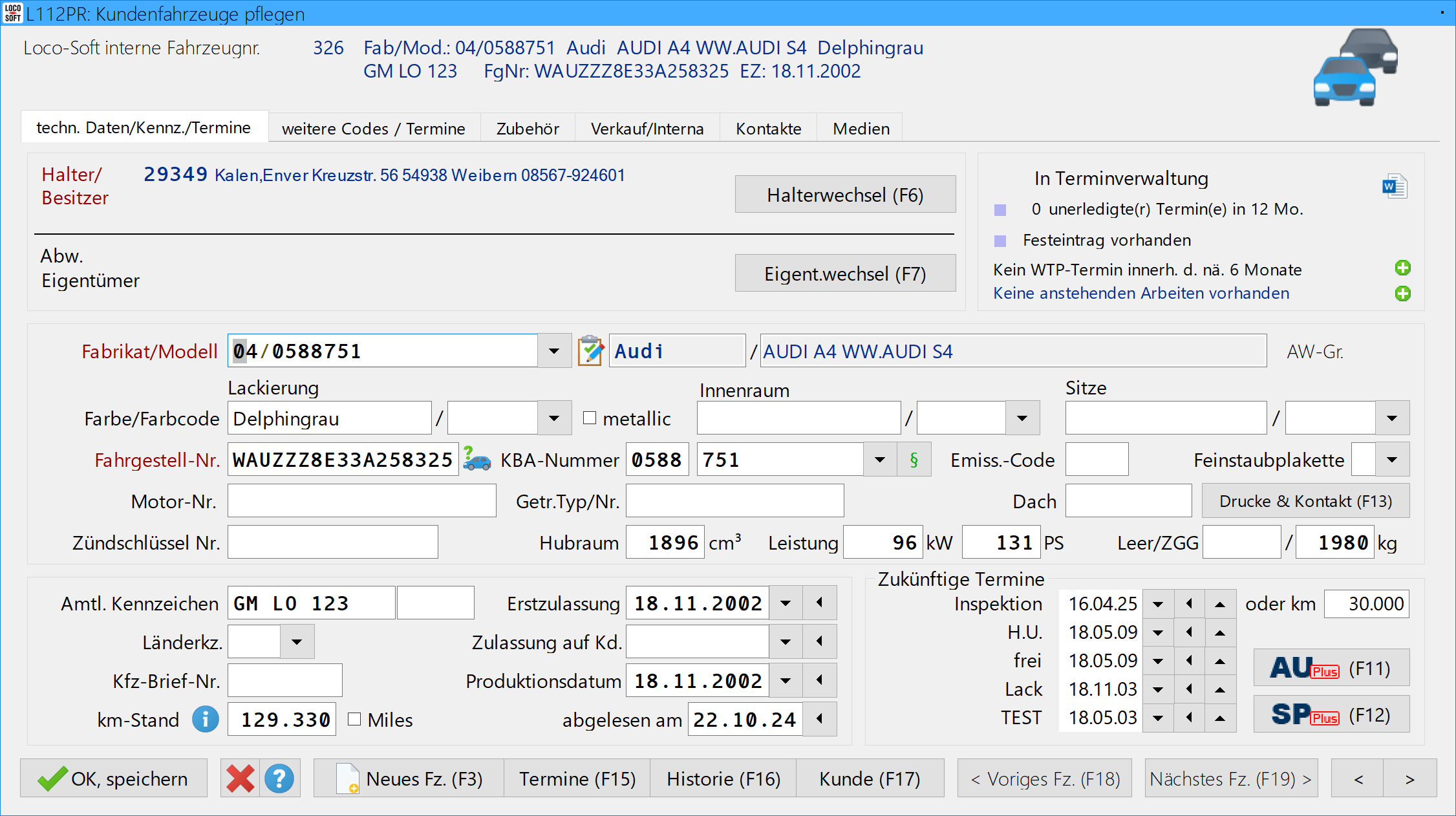Screen dimensions: 1456x816
Task: Click the Word document export icon
Action: 1394,188
